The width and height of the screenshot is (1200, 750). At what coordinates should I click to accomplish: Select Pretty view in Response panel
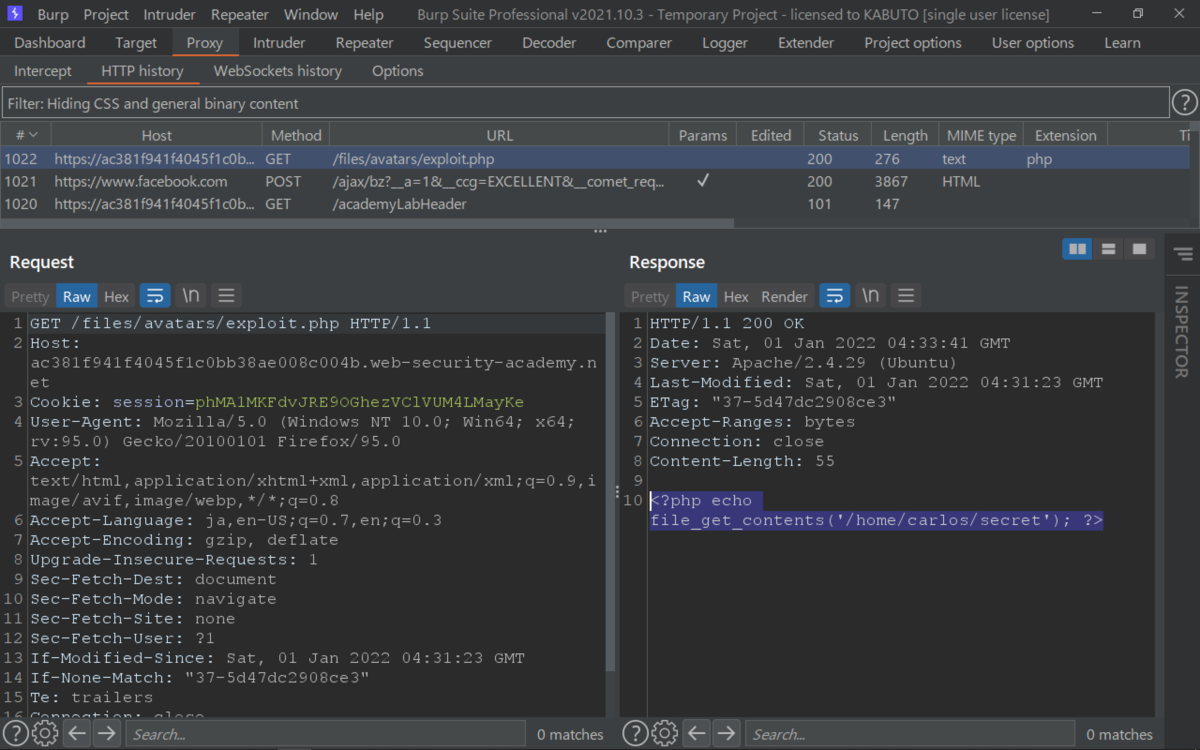coord(650,296)
